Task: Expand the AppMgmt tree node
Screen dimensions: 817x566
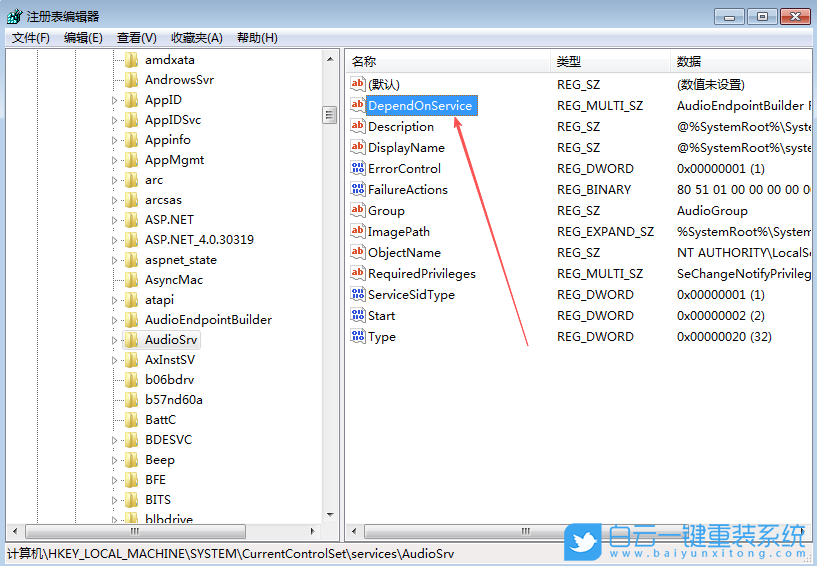Action: tap(115, 160)
